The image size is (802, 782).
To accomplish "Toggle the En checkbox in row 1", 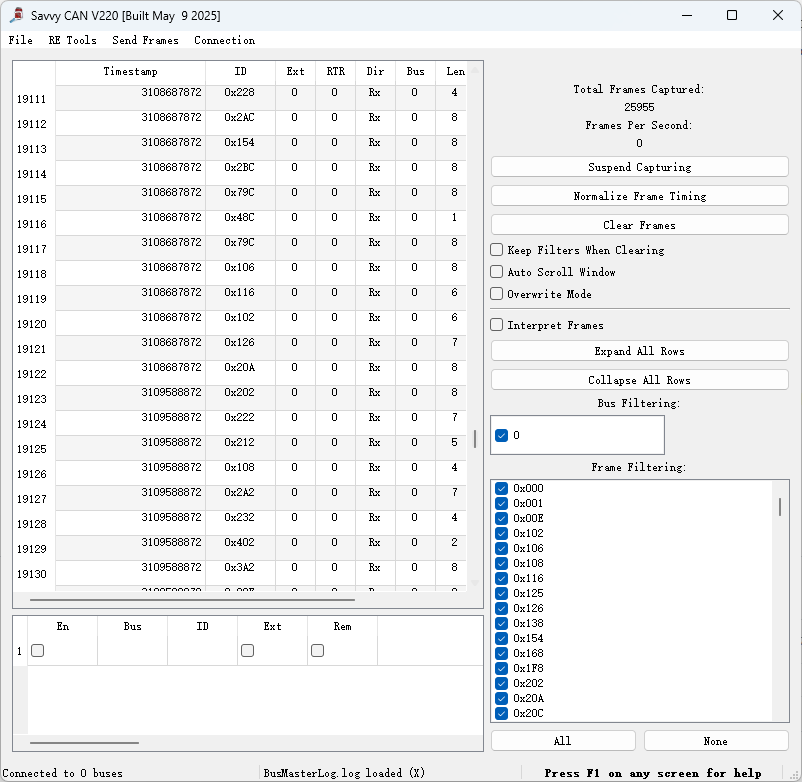I will [x=37, y=651].
